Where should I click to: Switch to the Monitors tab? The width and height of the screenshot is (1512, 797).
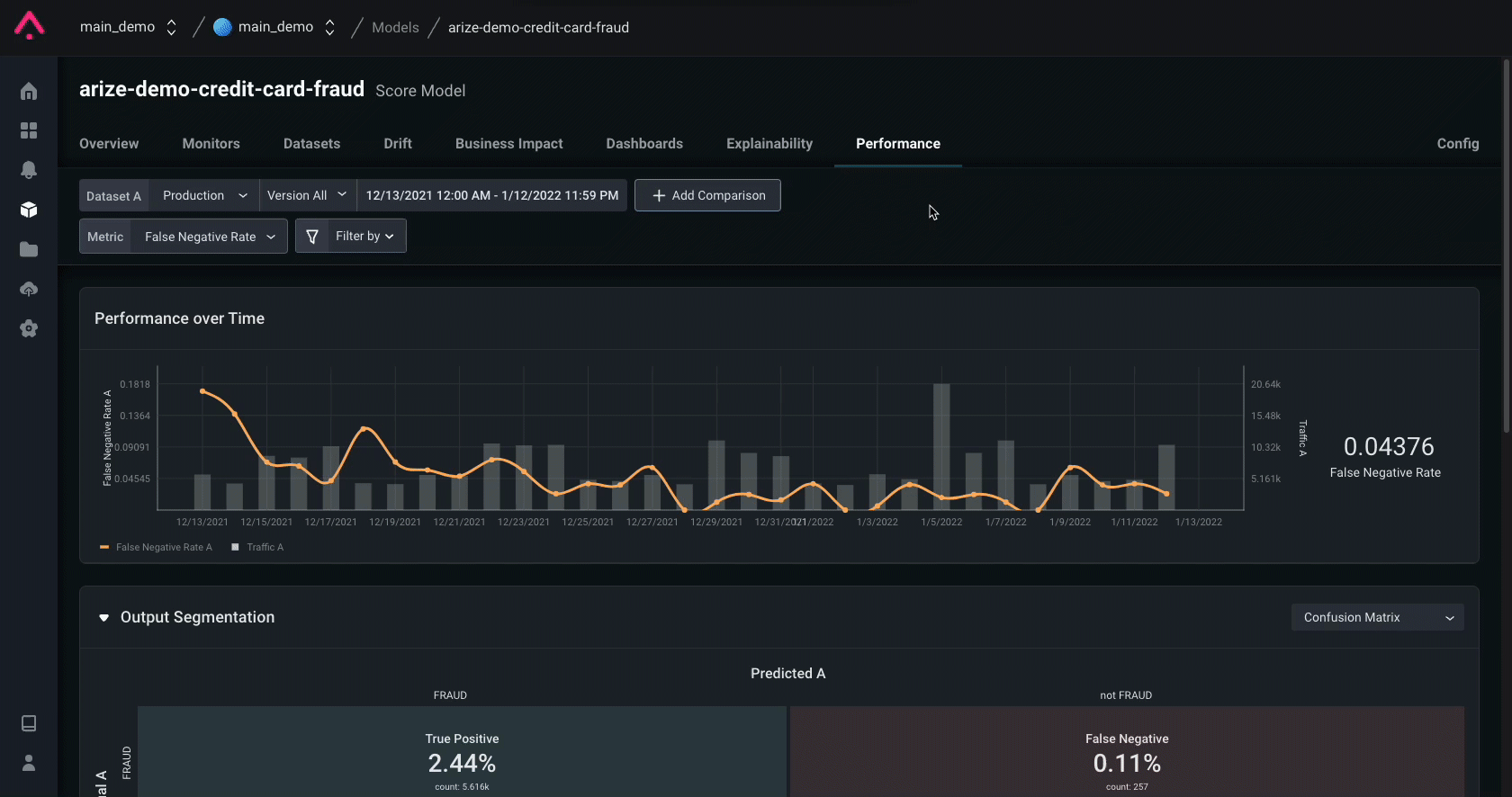click(x=211, y=144)
